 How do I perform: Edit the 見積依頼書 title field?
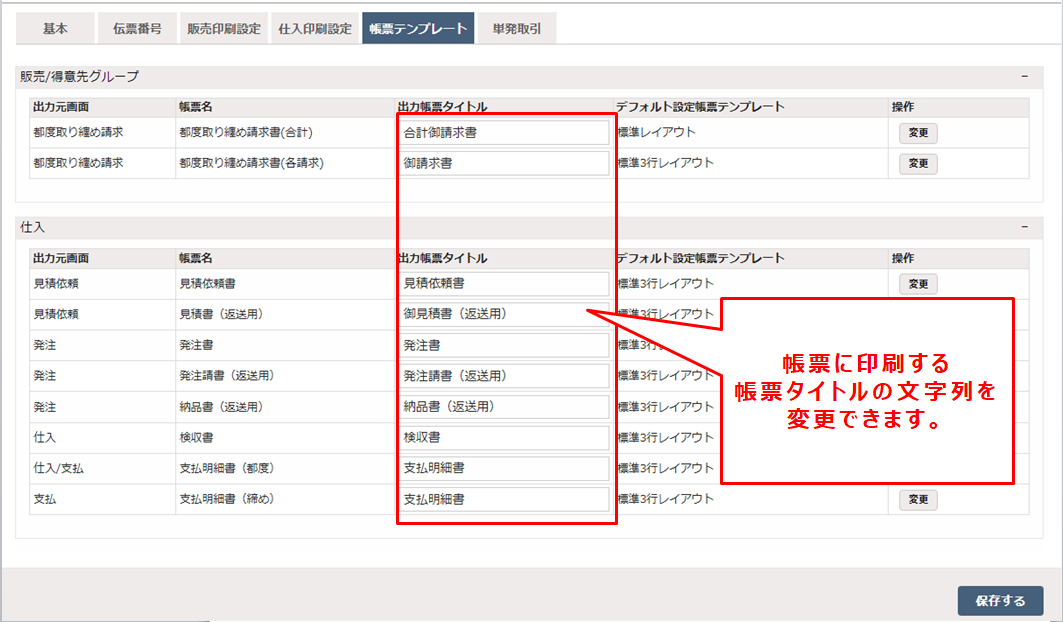click(504, 284)
